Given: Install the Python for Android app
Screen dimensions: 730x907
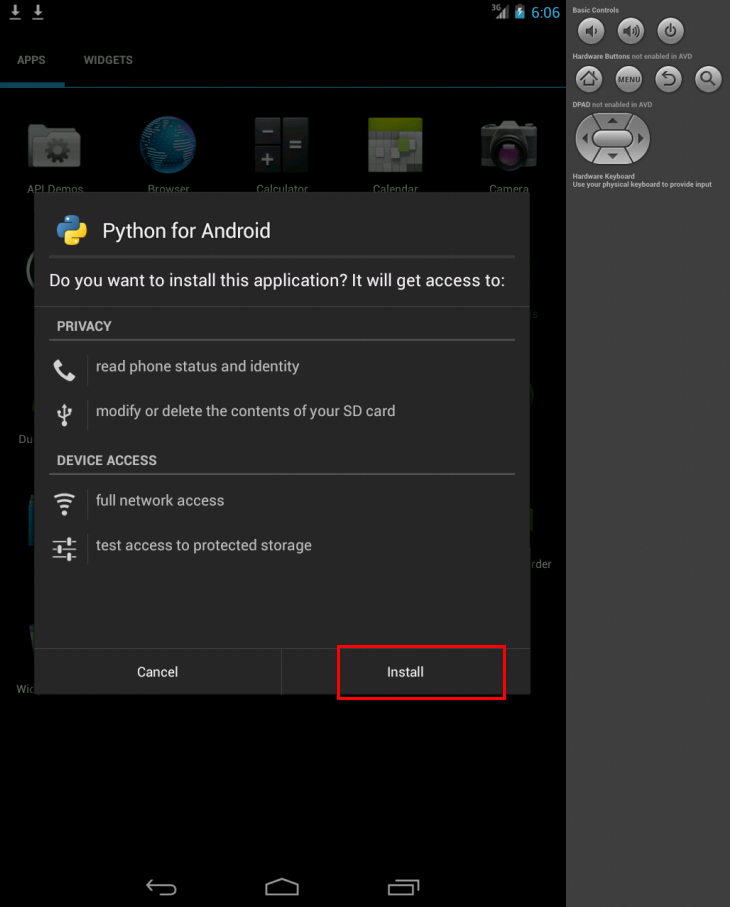Looking at the screenshot, I should (405, 672).
